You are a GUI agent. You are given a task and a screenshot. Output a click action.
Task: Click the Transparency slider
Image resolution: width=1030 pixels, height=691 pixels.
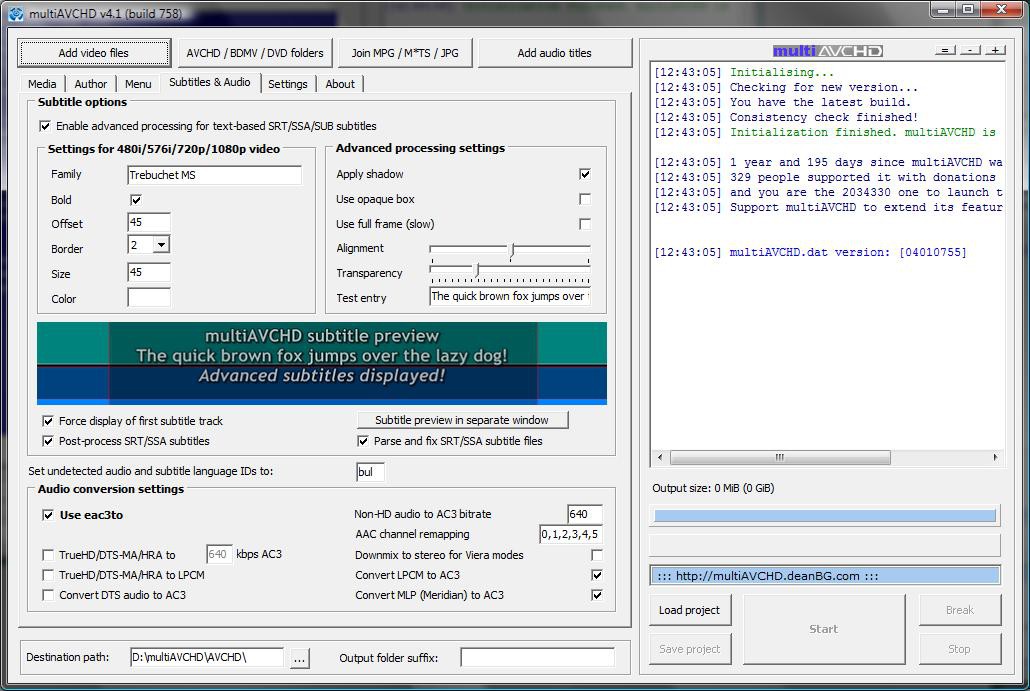(x=510, y=271)
